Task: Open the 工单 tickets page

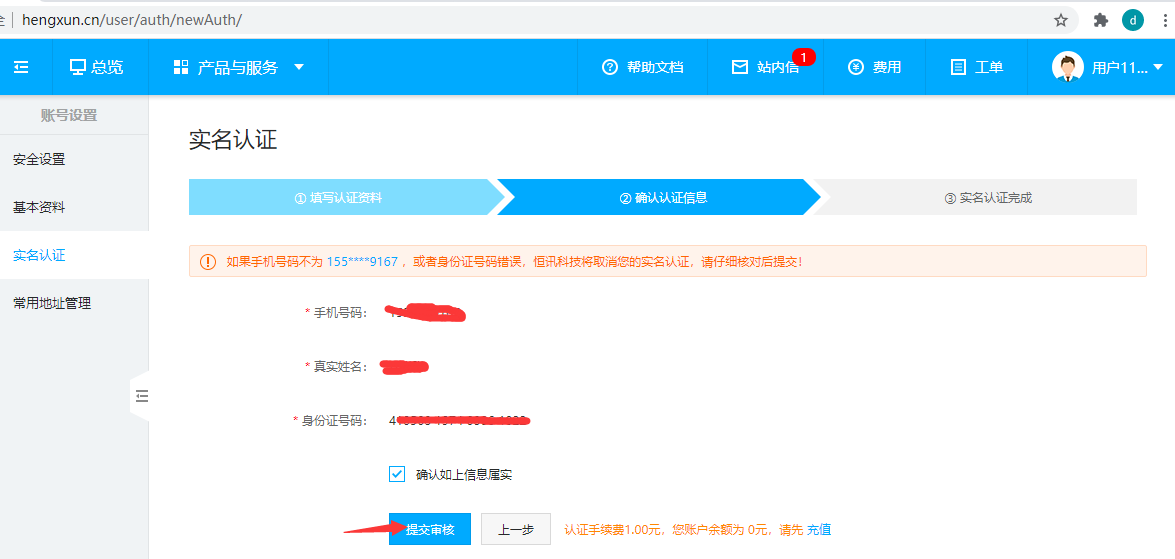Action: pos(976,67)
